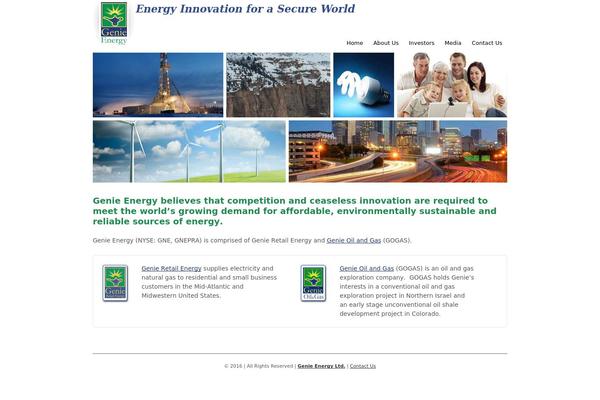This screenshot has width=600, height=400.
Task: Go to the About Us page
Action: coord(386,43)
